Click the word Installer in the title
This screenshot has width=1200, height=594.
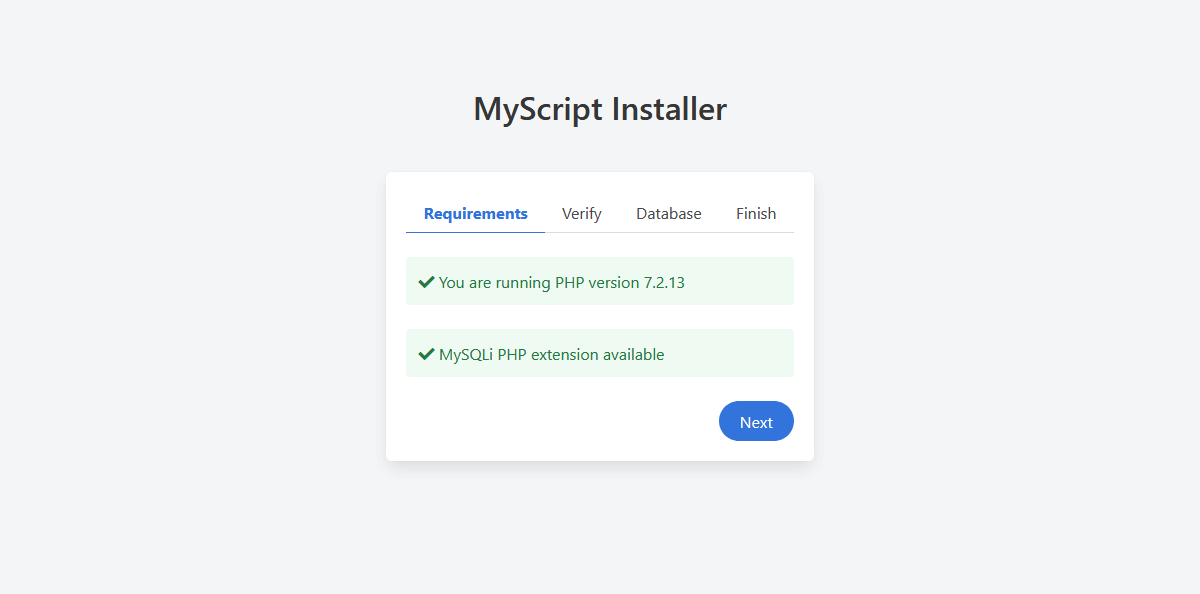coord(669,109)
